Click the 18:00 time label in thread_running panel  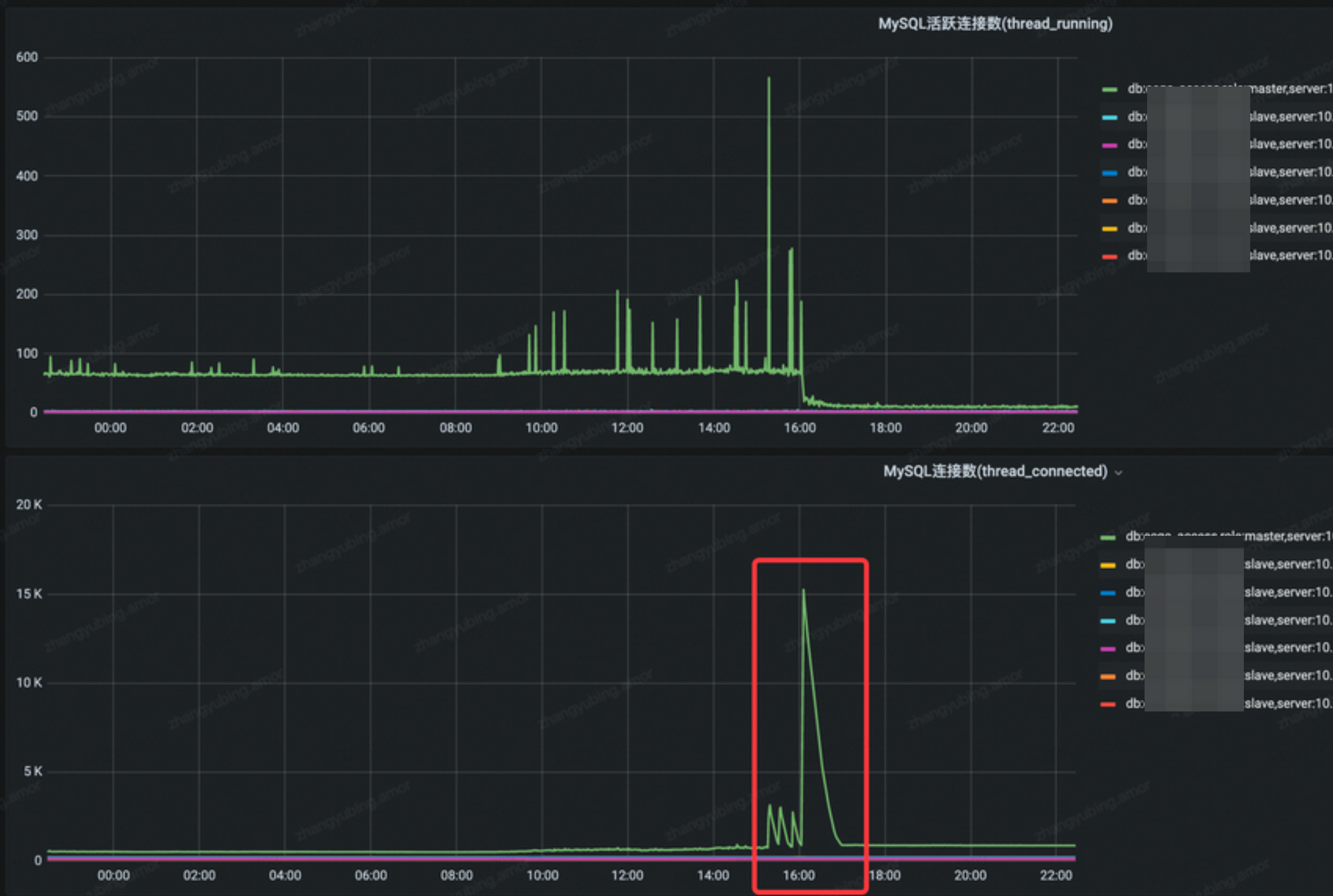click(885, 428)
